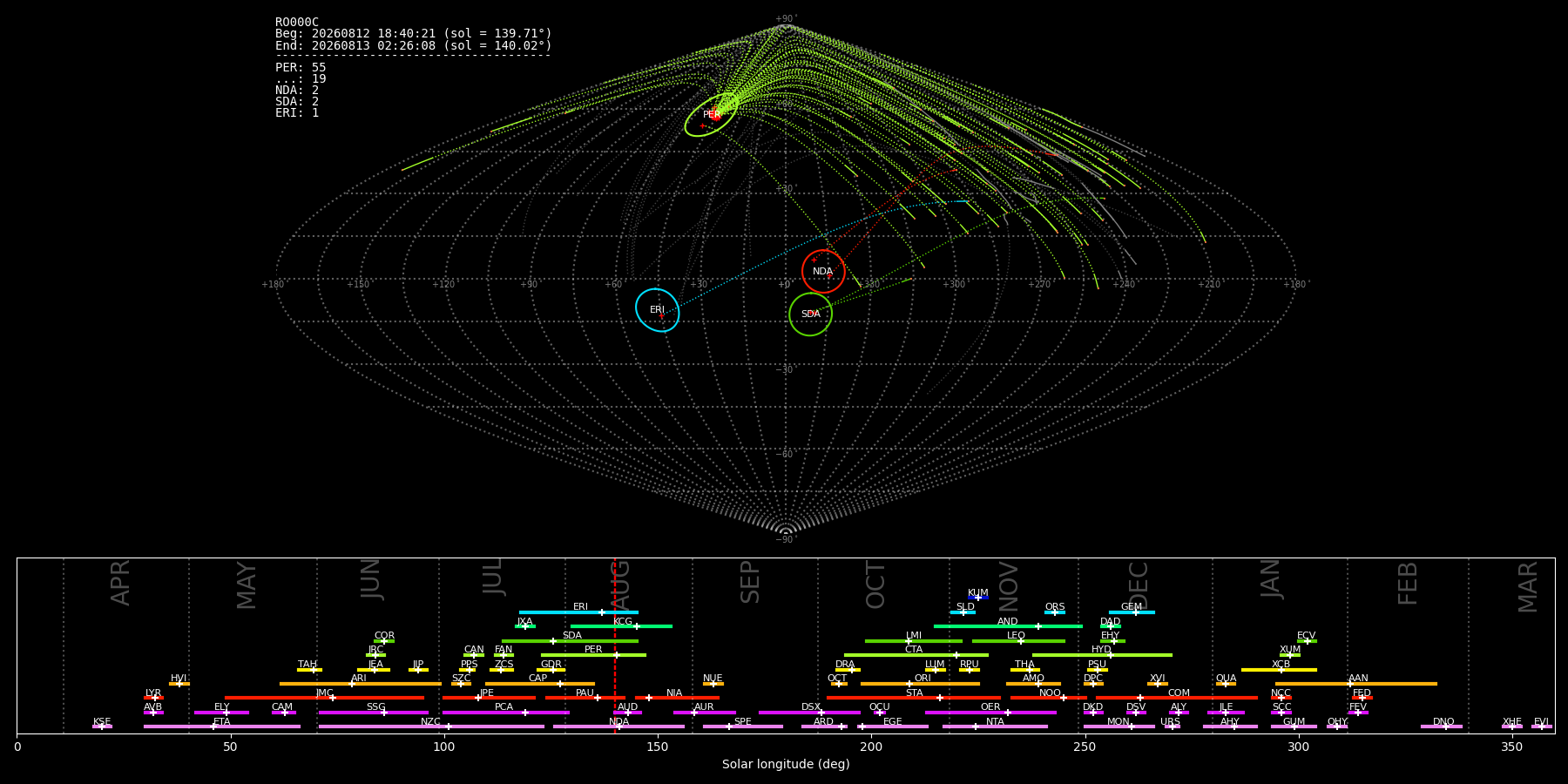Click the COR shower label

pyautogui.click(x=384, y=636)
